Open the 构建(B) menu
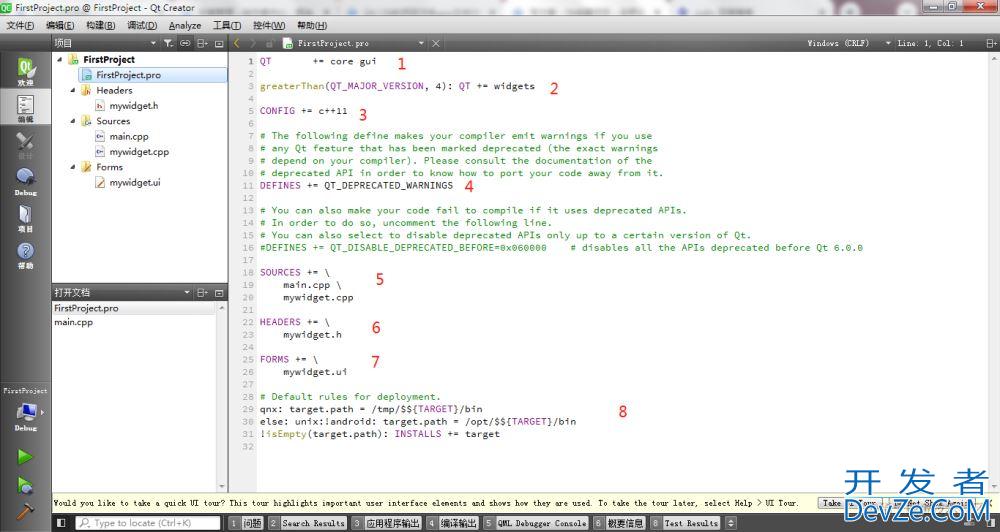The height and width of the screenshot is (532, 1000). click(x=101, y=26)
